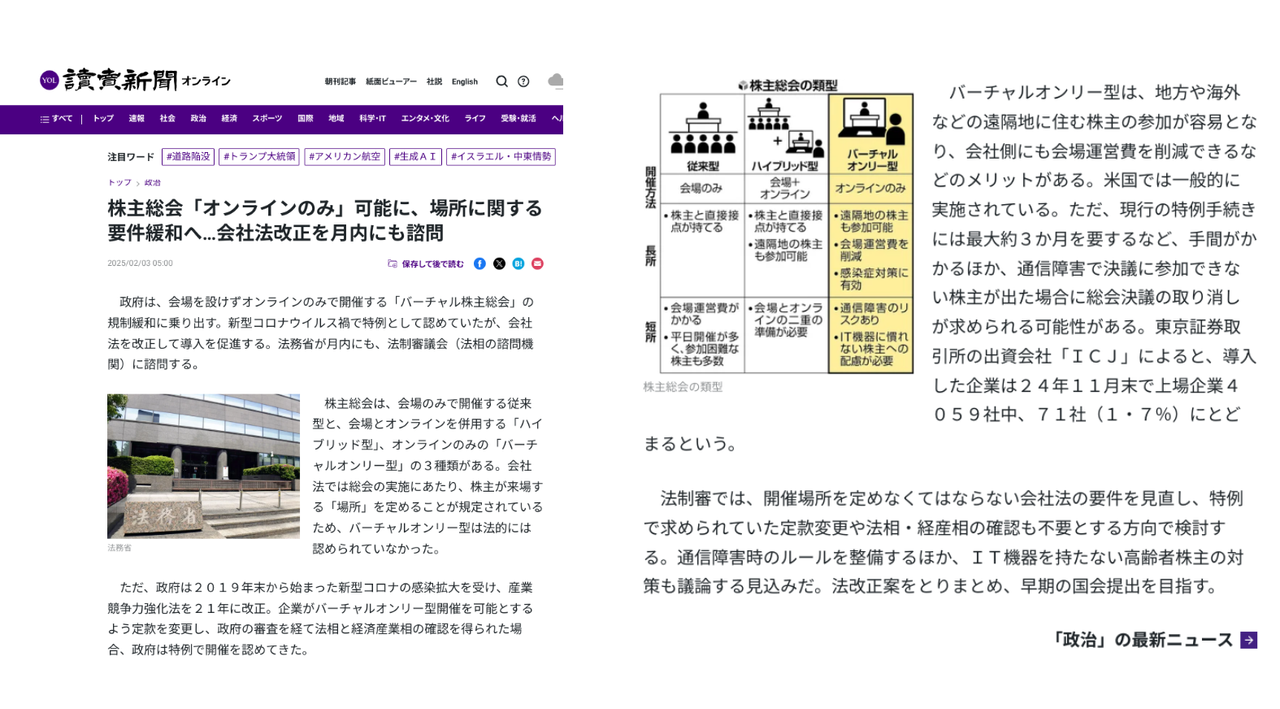The height and width of the screenshot is (709, 1280).
Task: Open 紙面ビューアー from the header
Action: pyautogui.click(x=389, y=82)
